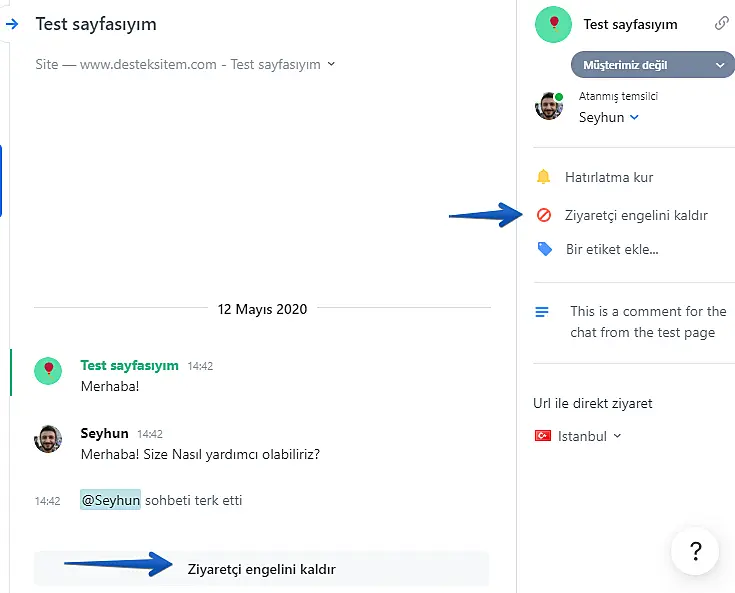Screen dimensions: 735x593
Task: Click the Turkish flag icon
Action: 543,436
